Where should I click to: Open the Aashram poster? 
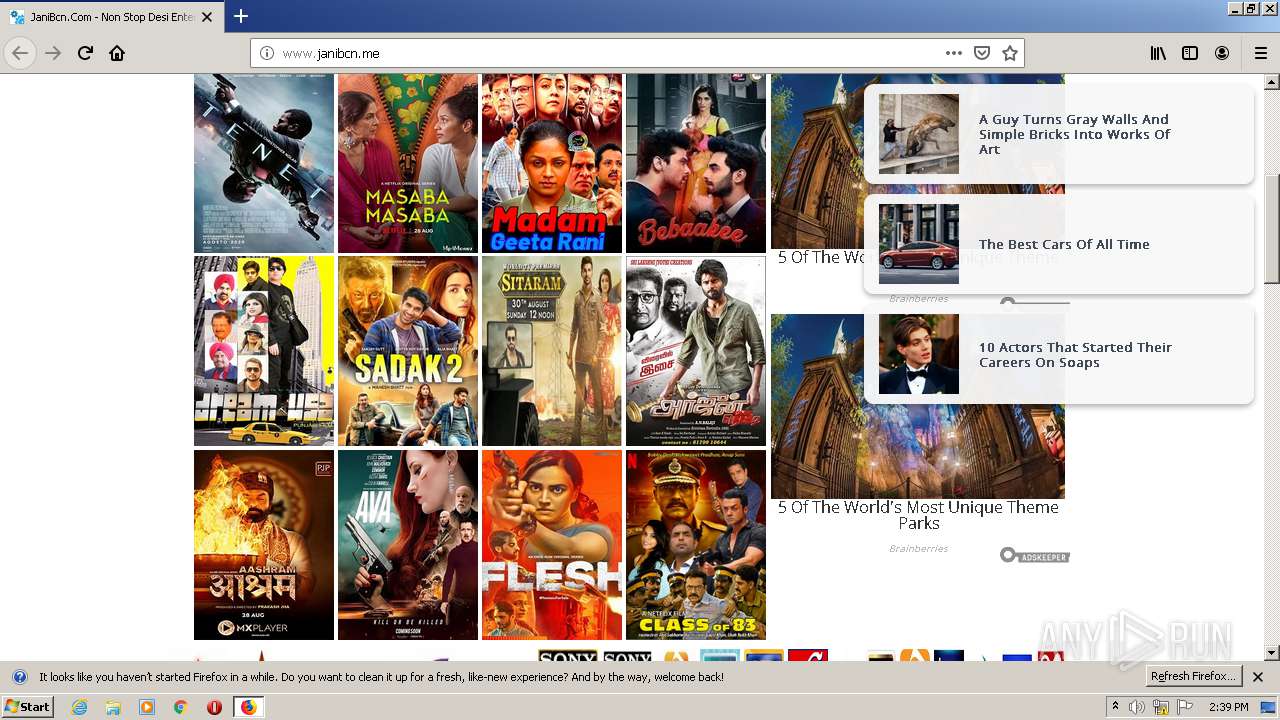264,545
